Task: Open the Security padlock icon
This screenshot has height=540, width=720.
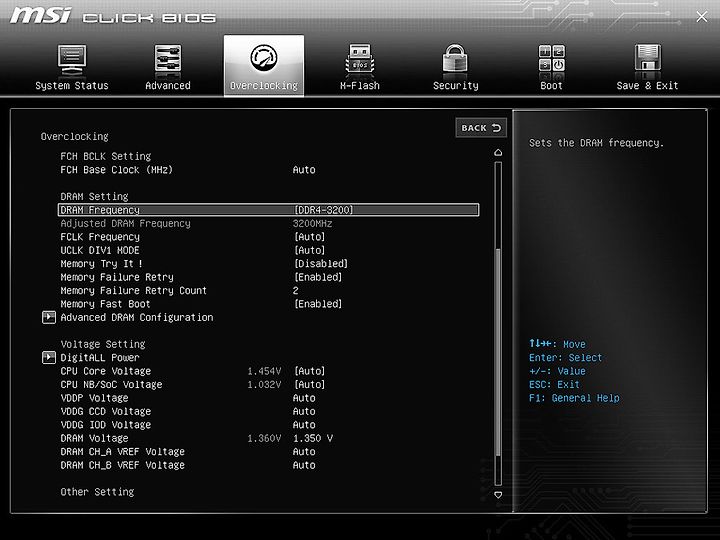Action: point(455,59)
